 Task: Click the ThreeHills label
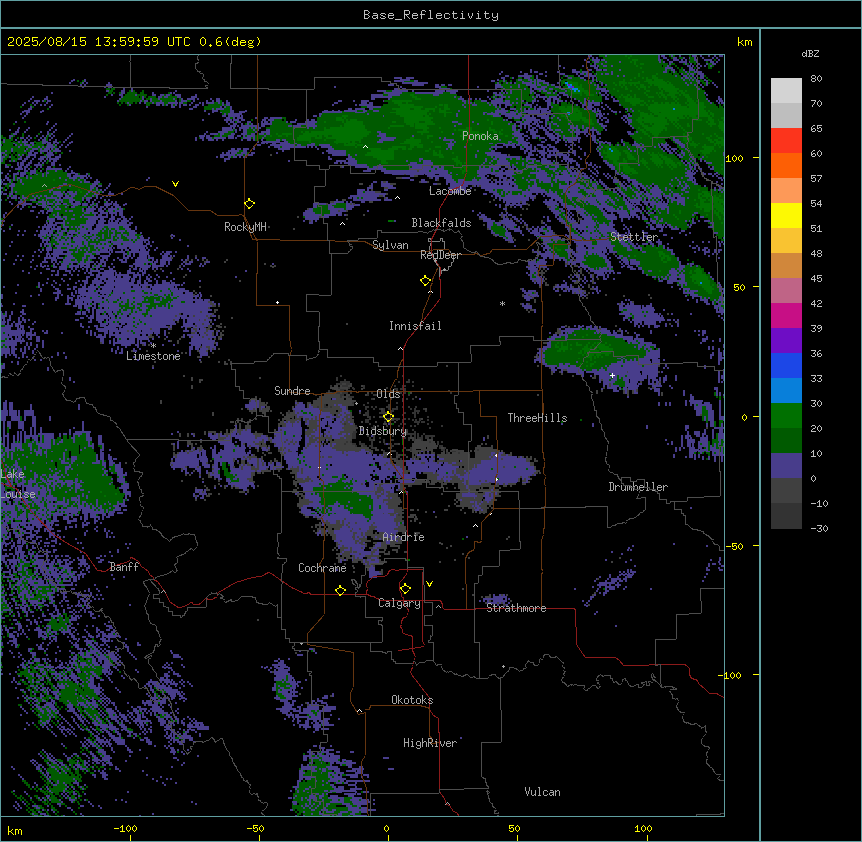point(537,418)
